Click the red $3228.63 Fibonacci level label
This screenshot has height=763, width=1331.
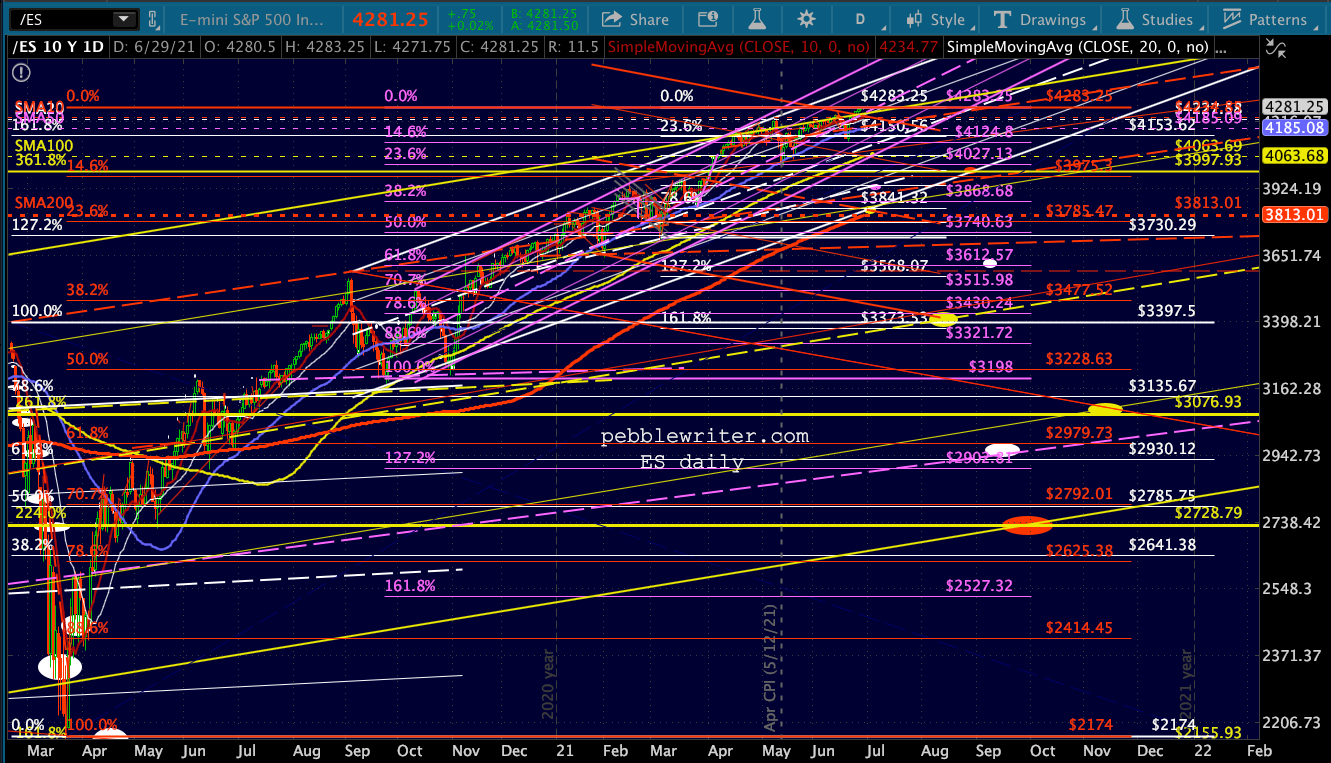tap(1079, 358)
